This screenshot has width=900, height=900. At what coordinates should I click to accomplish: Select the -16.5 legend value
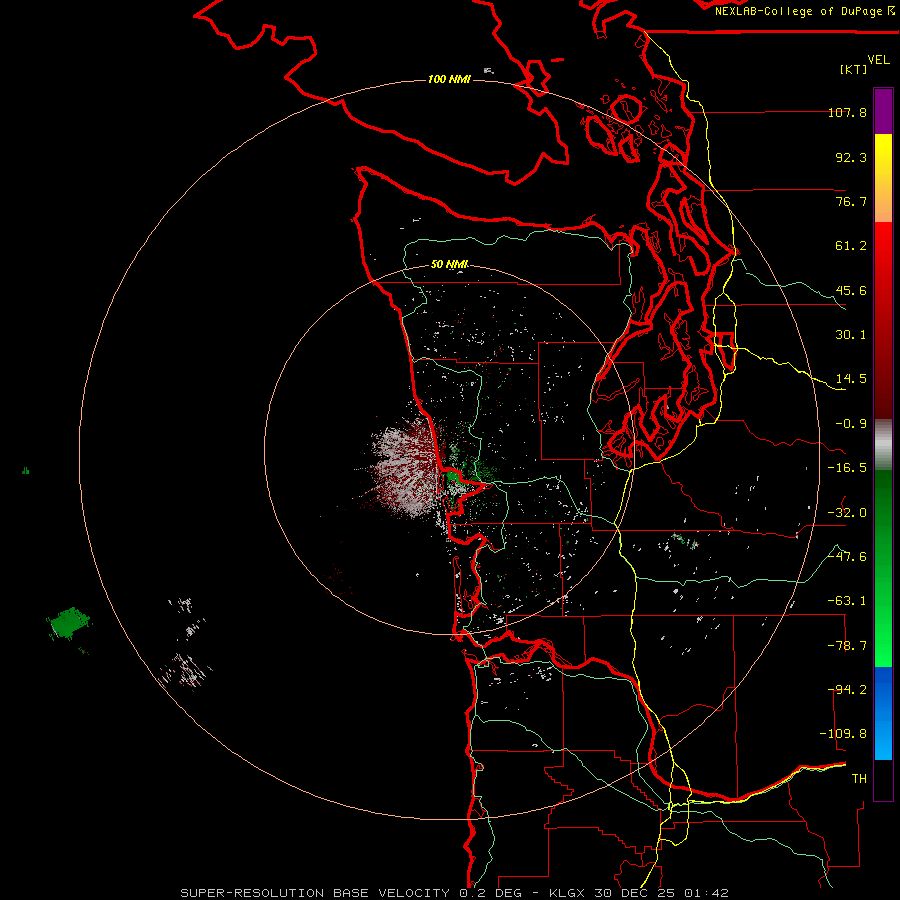[847, 468]
